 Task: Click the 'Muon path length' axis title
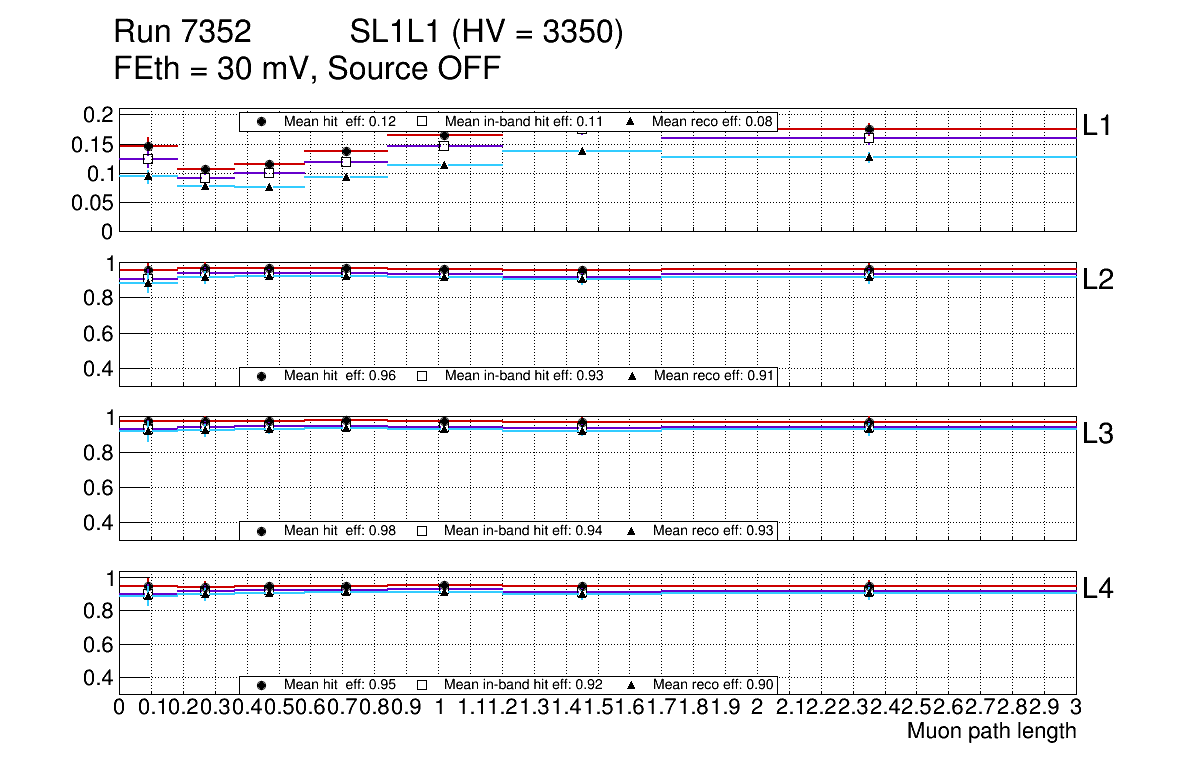(991, 731)
